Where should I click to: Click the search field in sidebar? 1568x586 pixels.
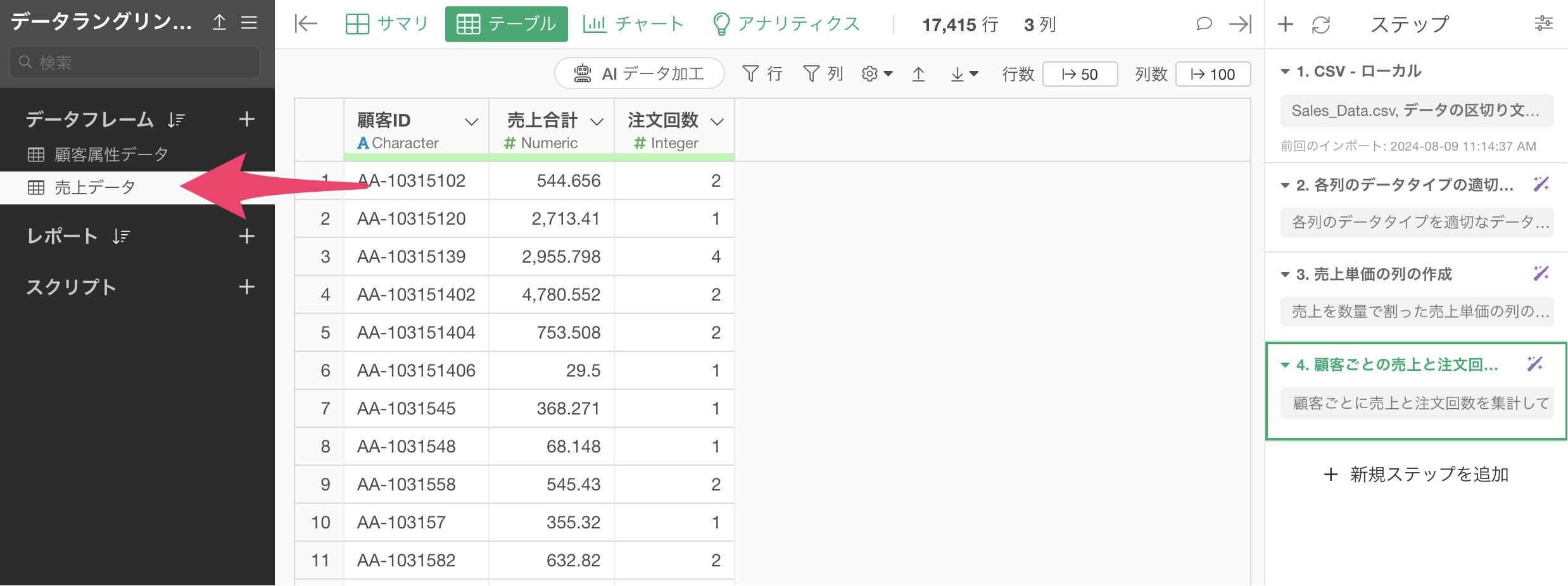[x=135, y=62]
